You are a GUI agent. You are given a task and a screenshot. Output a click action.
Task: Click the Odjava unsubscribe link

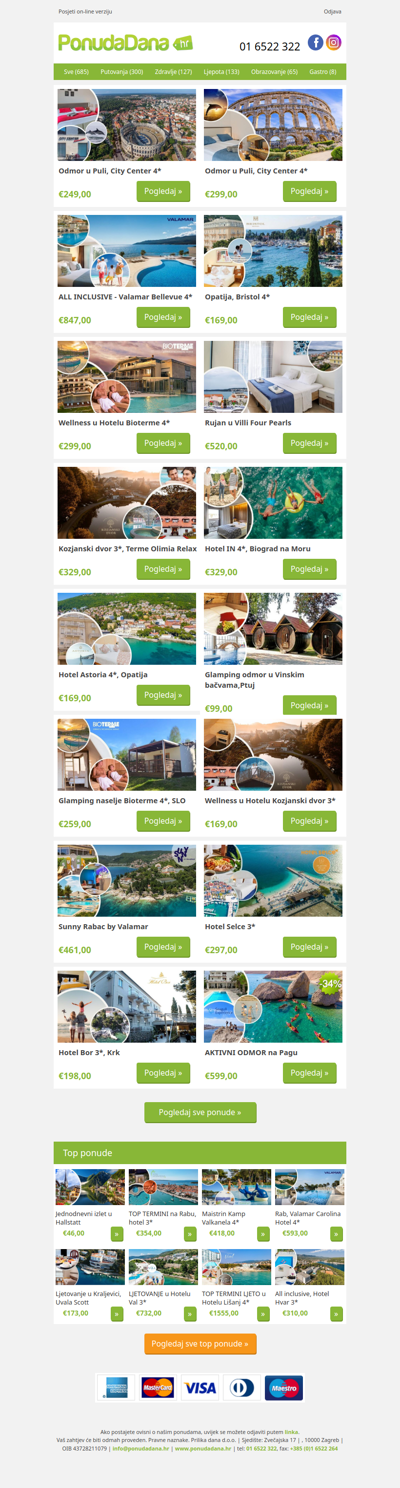332,11
